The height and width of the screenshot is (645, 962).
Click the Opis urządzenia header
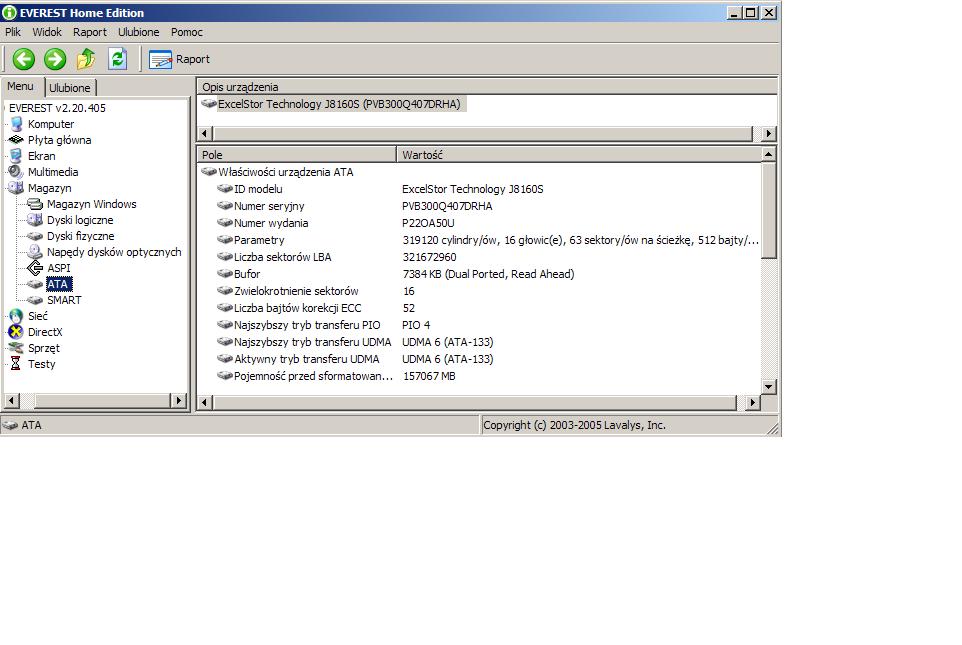487,87
